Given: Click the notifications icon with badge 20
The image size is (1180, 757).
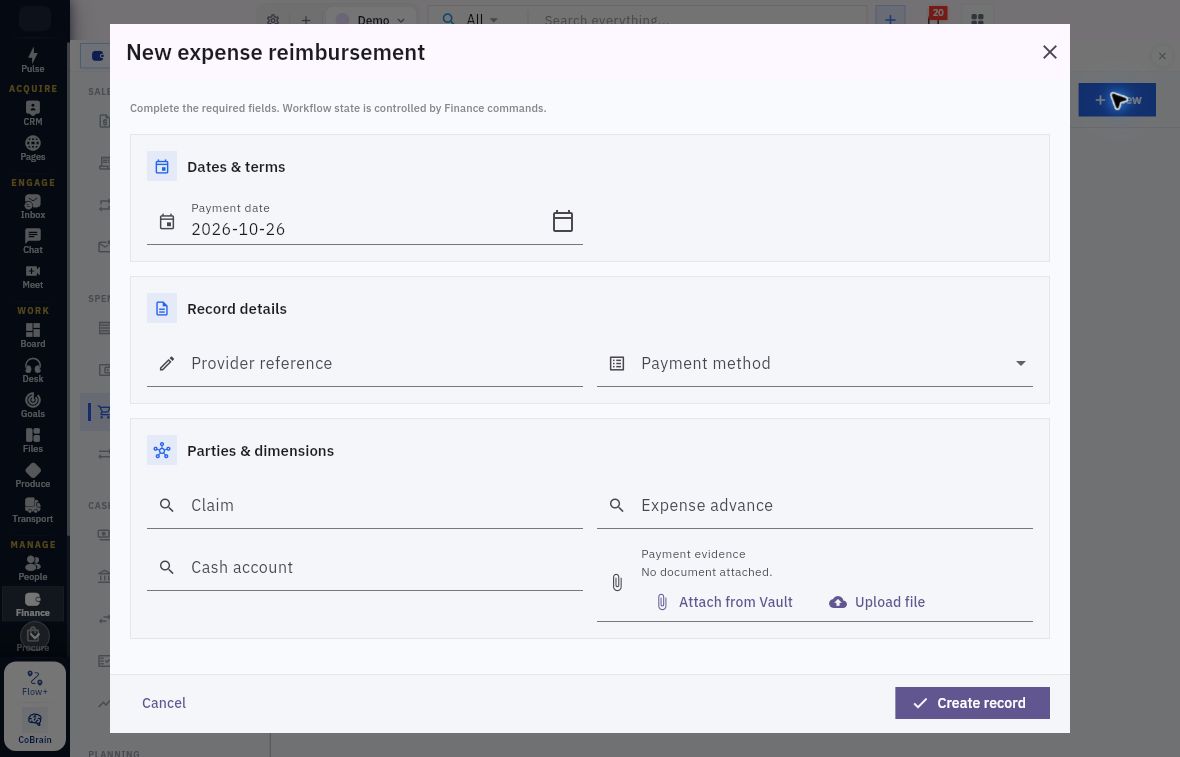Looking at the screenshot, I should [x=935, y=18].
